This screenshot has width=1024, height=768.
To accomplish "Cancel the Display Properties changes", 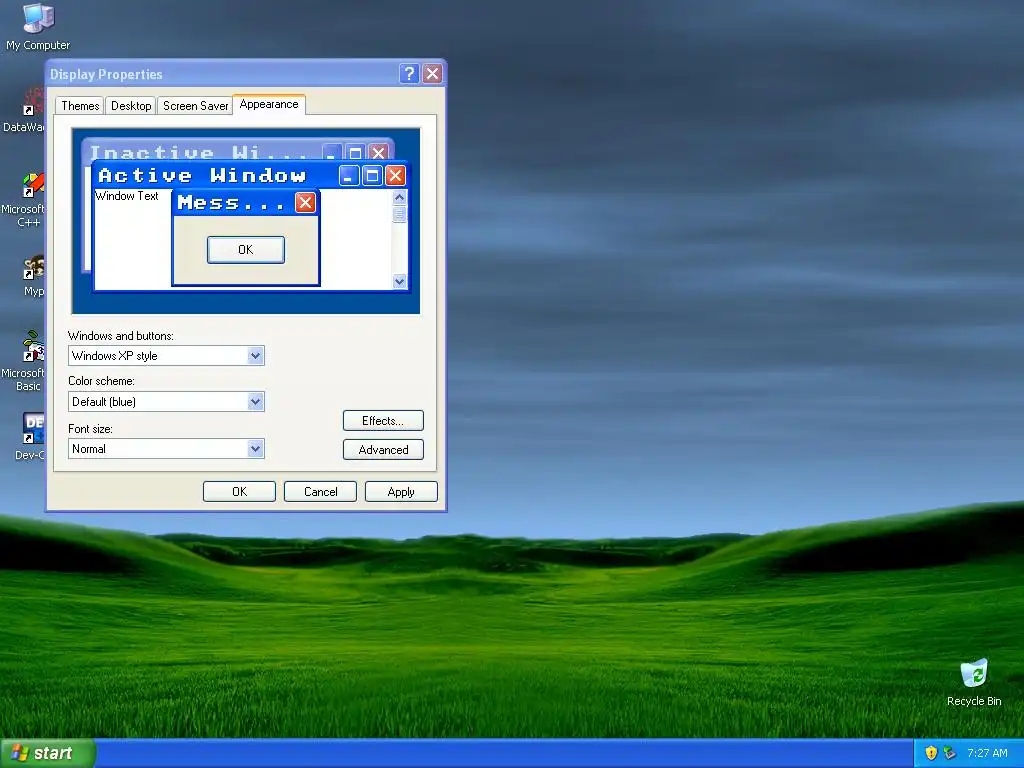I will 320,492.
